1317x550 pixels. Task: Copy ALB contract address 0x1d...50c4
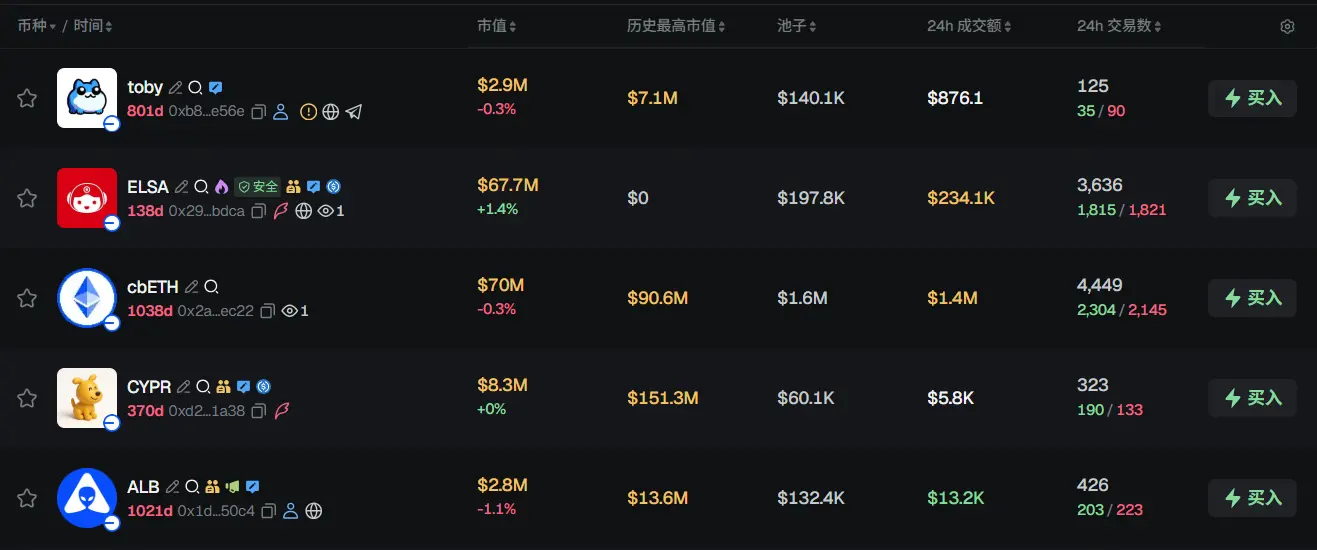[x=268, y=511]
